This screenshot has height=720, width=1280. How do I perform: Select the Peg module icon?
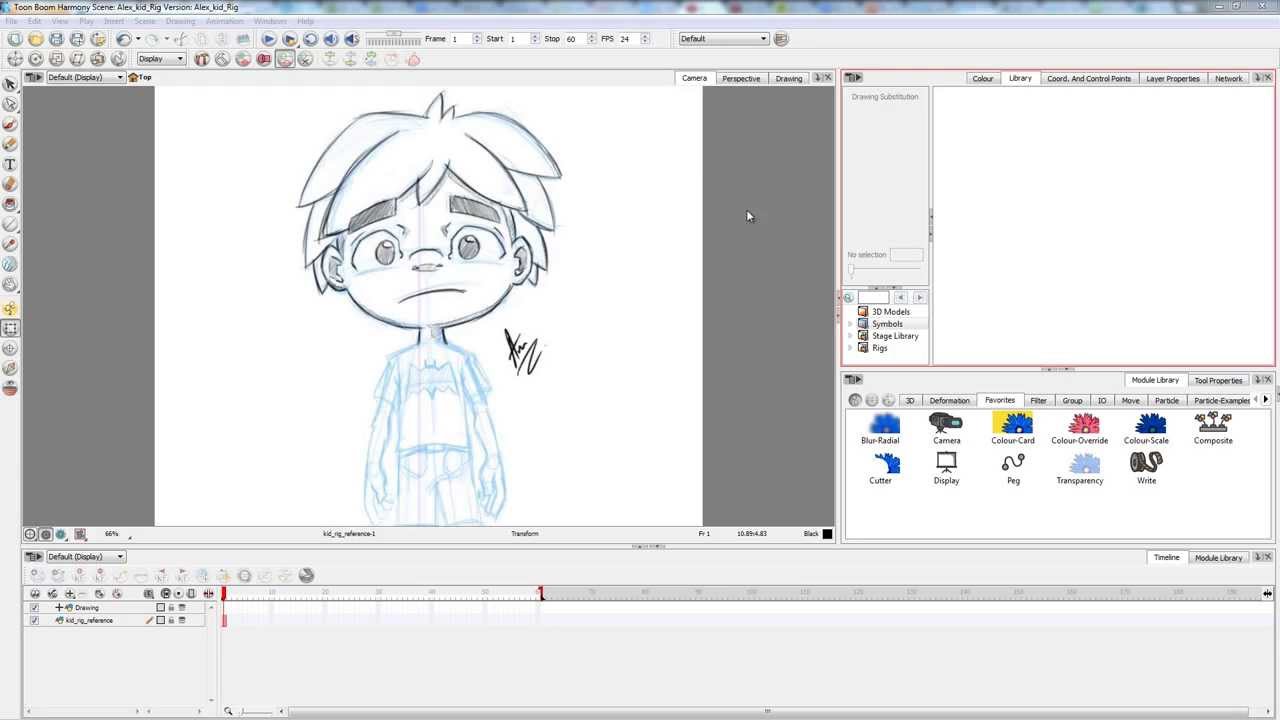[x=1013, y=464]
